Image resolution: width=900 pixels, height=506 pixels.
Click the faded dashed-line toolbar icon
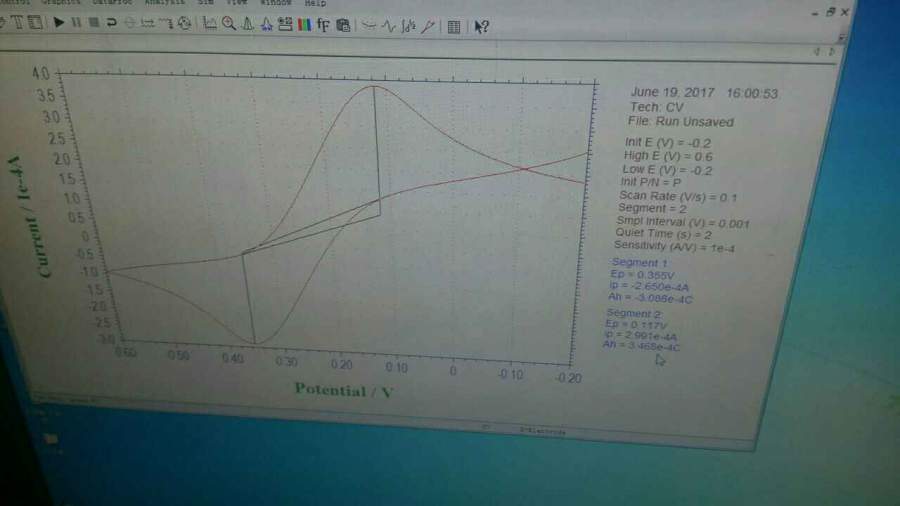point(148,23)
